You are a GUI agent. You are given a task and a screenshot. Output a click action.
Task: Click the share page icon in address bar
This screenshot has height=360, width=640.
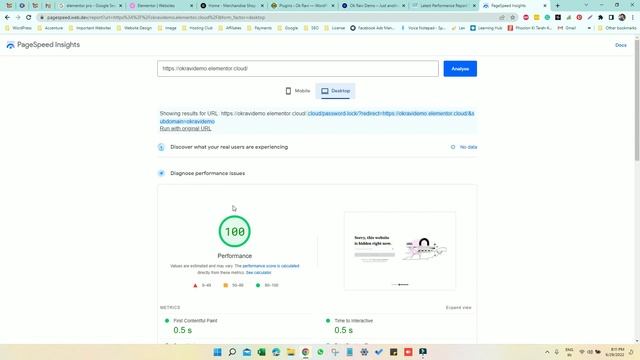click(x=502, y=18)
